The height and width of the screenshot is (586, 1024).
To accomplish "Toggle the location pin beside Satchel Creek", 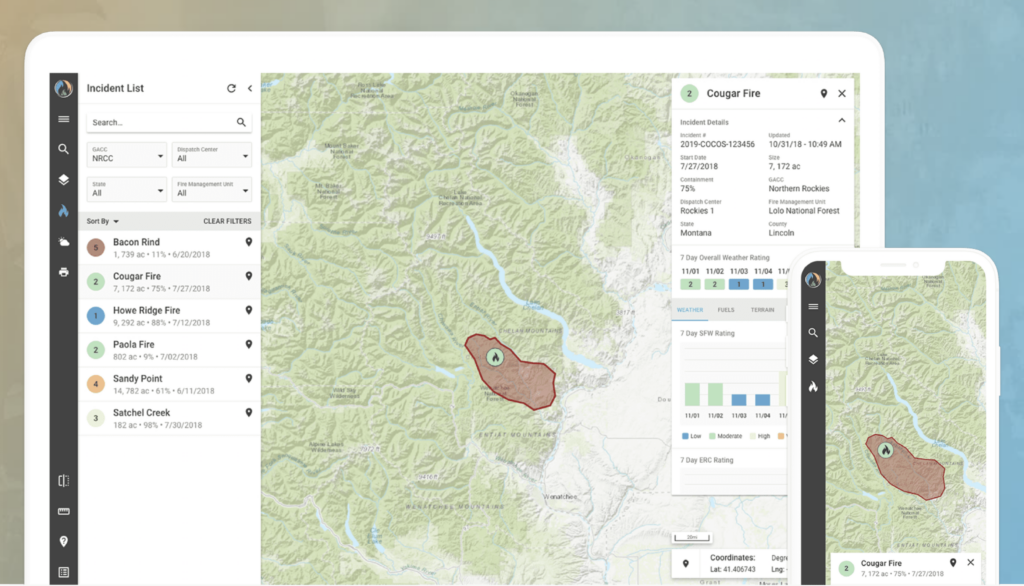I will tap(249, 411).
